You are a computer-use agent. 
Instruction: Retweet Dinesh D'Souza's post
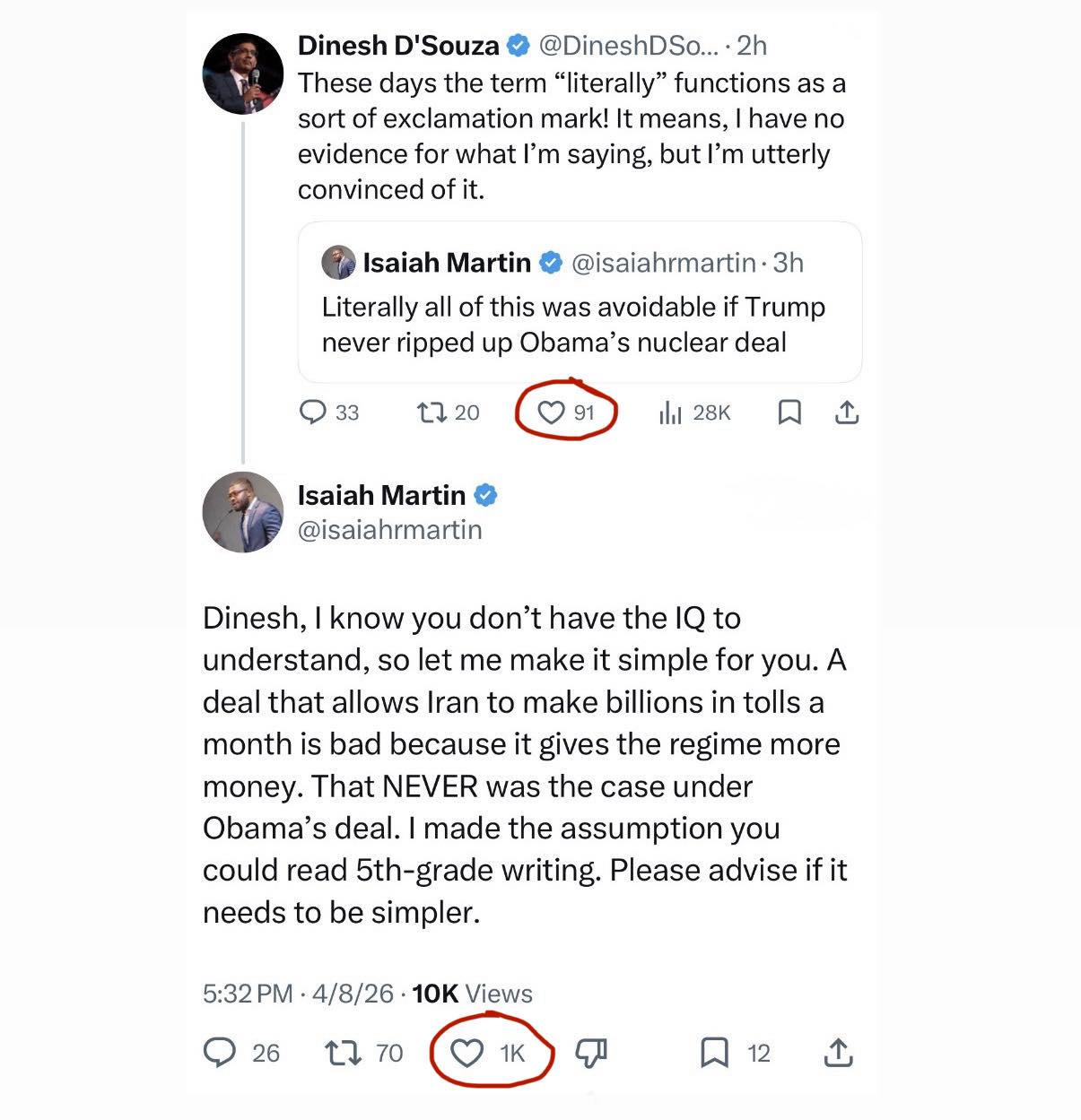point(432,412)
